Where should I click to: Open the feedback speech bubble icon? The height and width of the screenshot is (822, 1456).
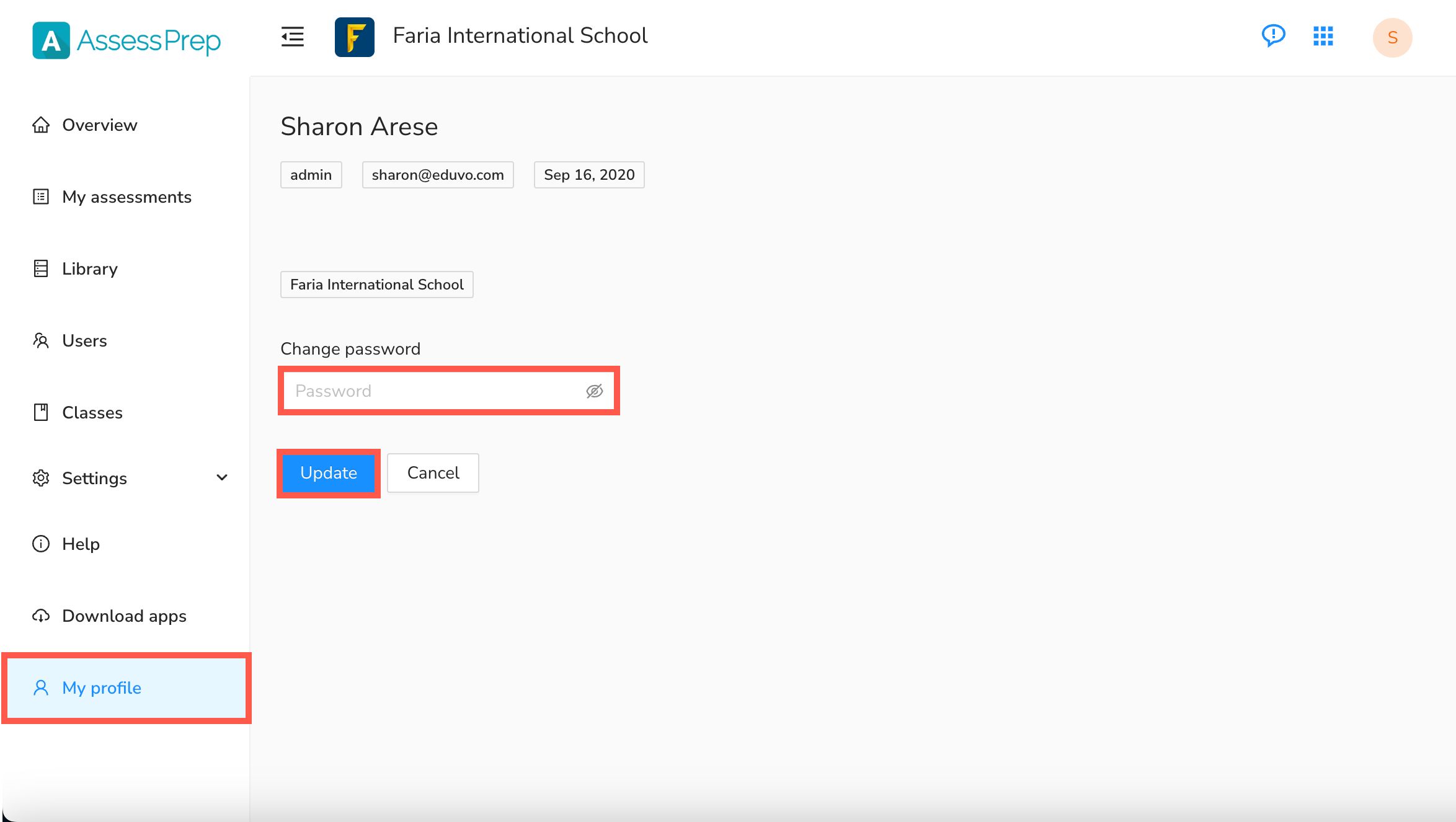1273,36
